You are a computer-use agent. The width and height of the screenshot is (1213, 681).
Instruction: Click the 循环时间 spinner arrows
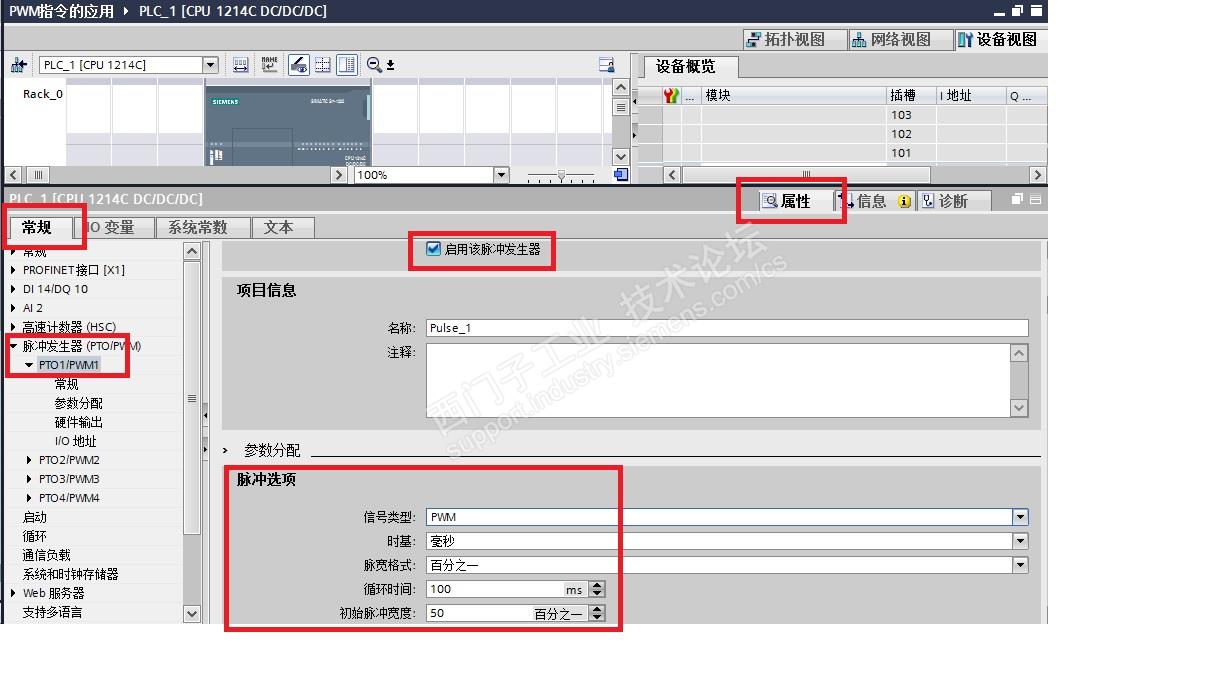point(597,589)
